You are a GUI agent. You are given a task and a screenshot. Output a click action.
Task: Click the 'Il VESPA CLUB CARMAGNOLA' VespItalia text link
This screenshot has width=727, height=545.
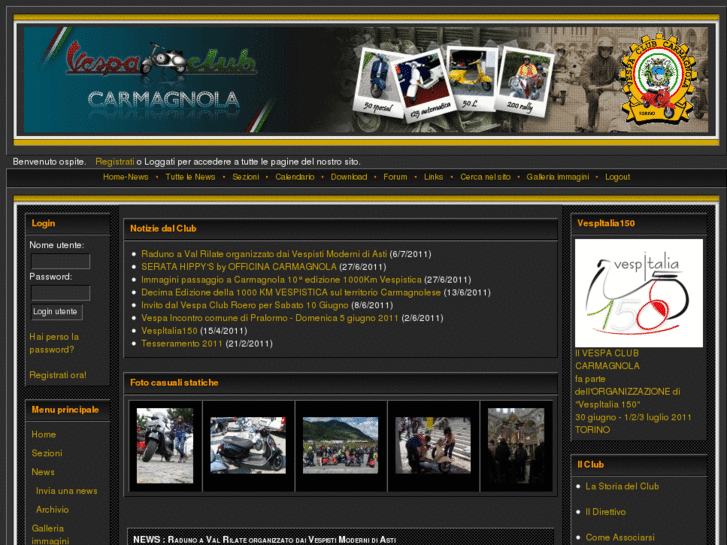(633, 391)
